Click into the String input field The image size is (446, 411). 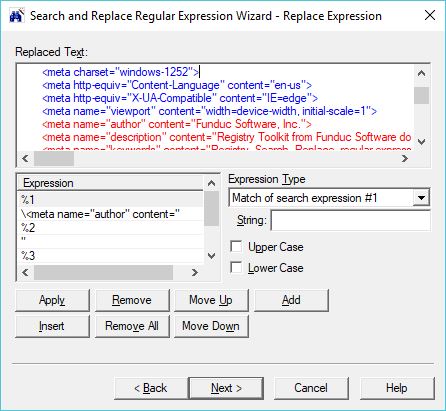[350, 220]
